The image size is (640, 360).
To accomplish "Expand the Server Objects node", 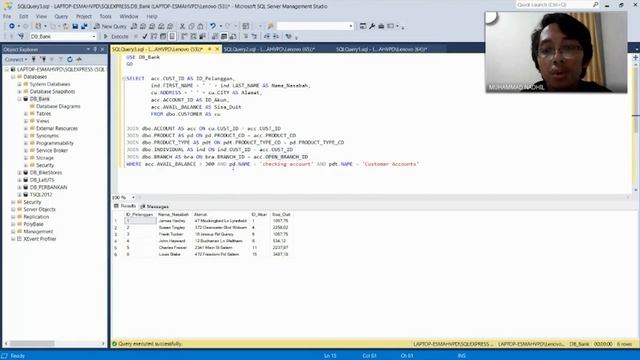I will tap(13, 209).
